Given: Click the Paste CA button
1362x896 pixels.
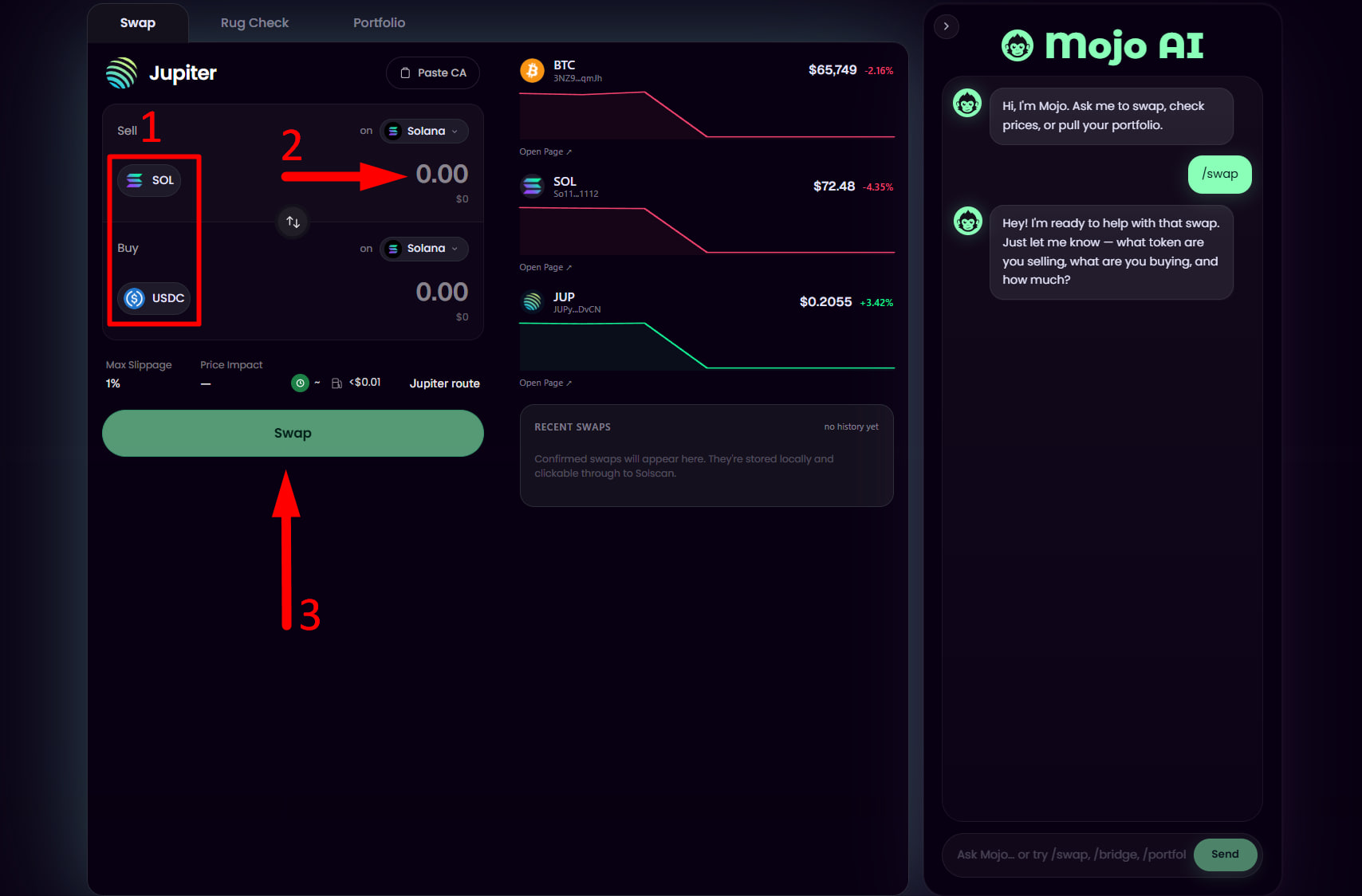Looking at the screenshot, I should point(433,73).
